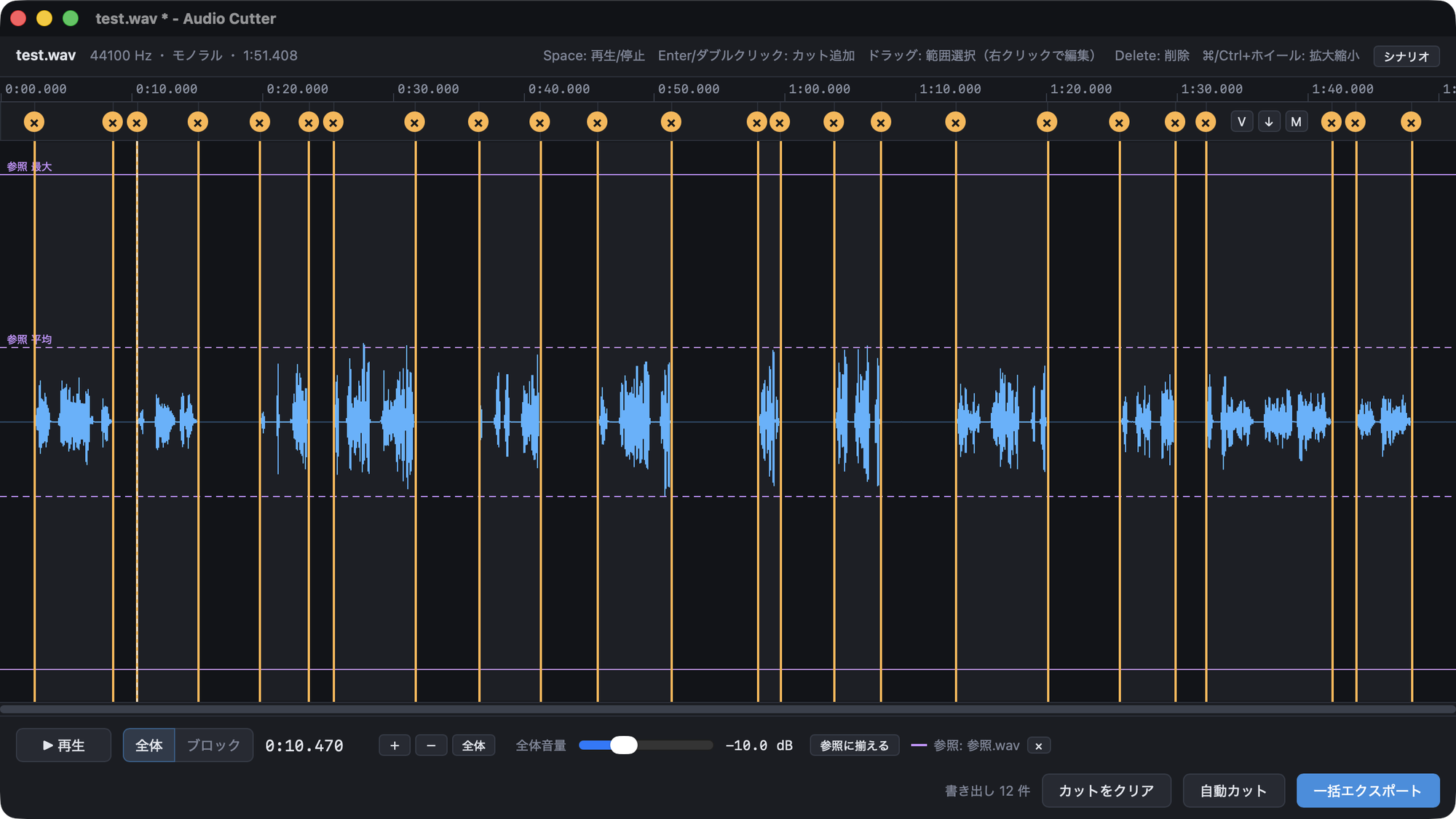Remove the first cut marker near 0:02
Image resolution: width=1456 pixels, height=819 pixels.
pyautogui.click(x=34, y=122)
